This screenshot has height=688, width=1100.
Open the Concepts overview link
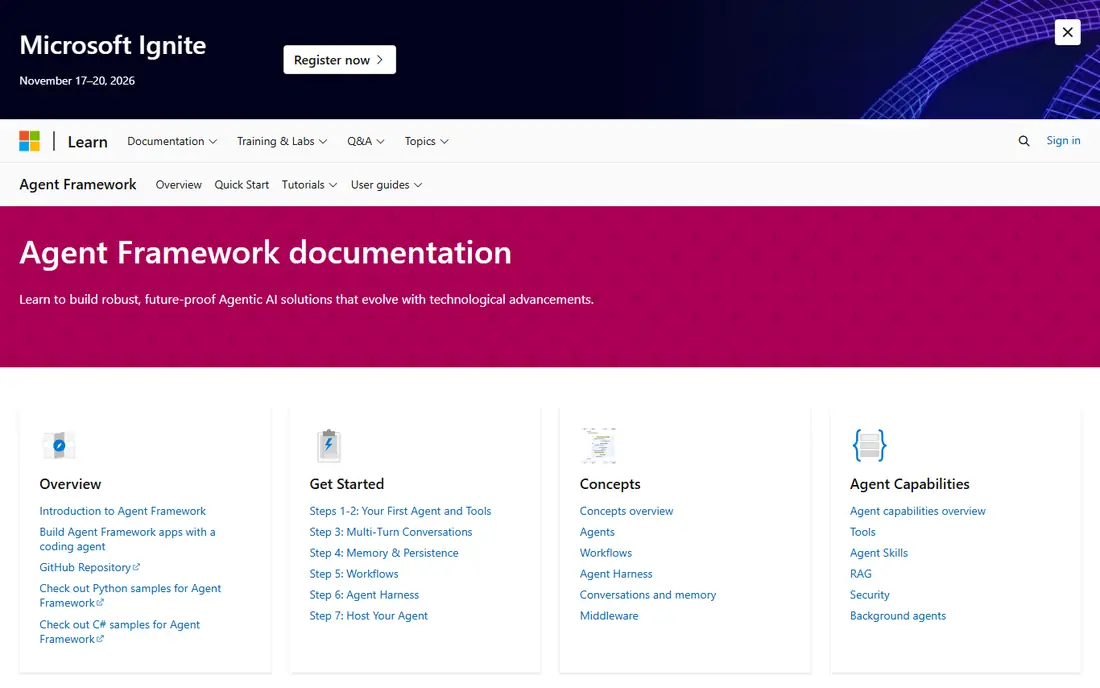[x=626, y=511]
